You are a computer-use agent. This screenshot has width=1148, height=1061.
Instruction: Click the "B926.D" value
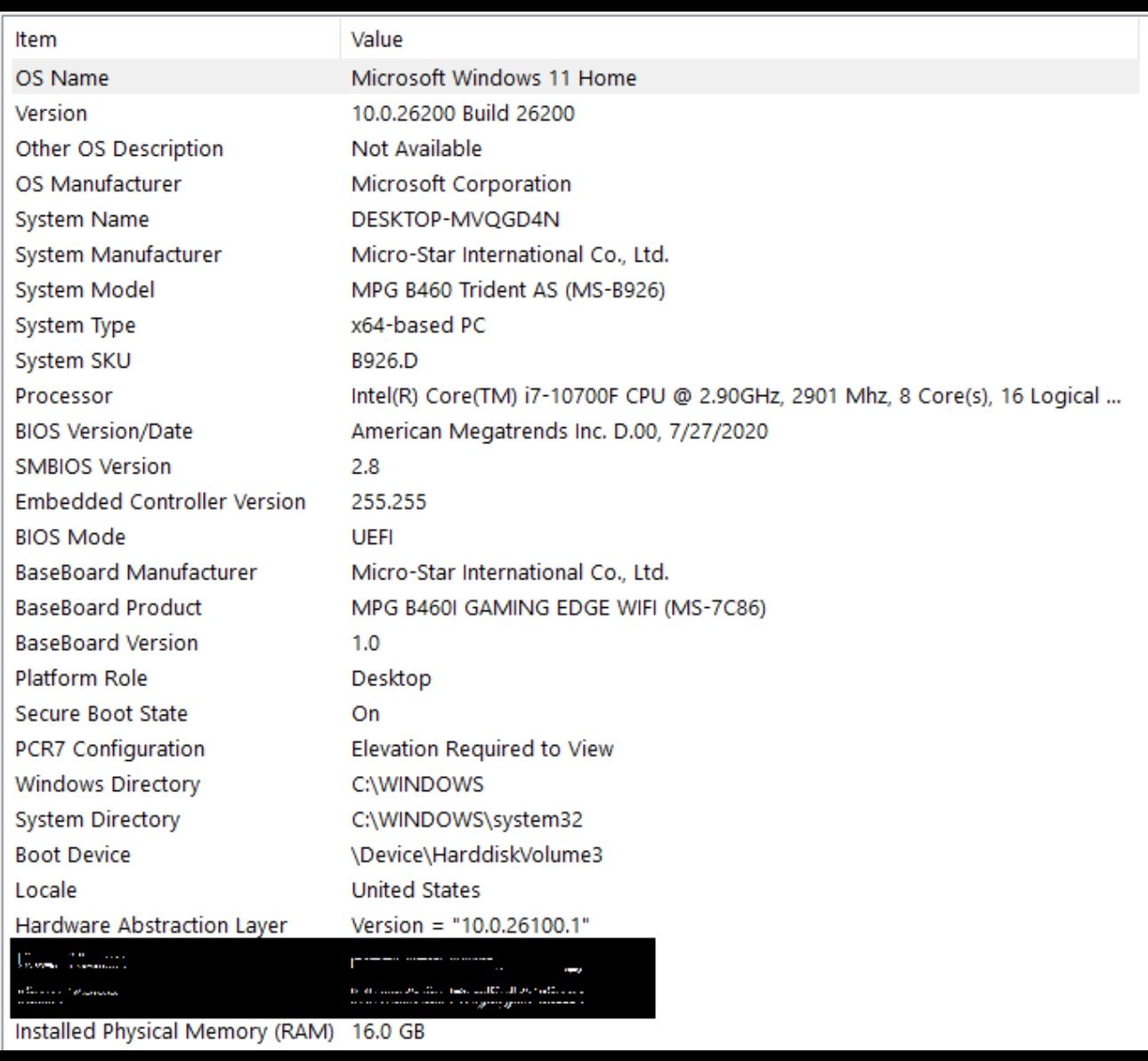384,360
